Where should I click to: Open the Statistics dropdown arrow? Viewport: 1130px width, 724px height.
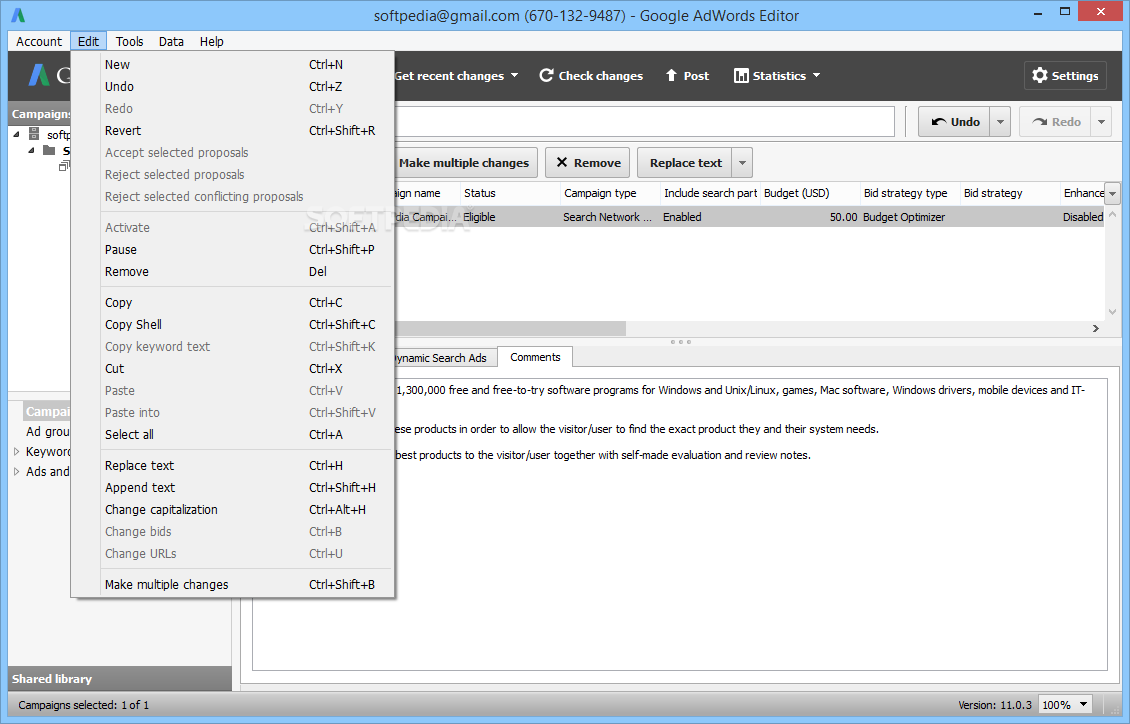pyautogui.click(x=817, y=76)
